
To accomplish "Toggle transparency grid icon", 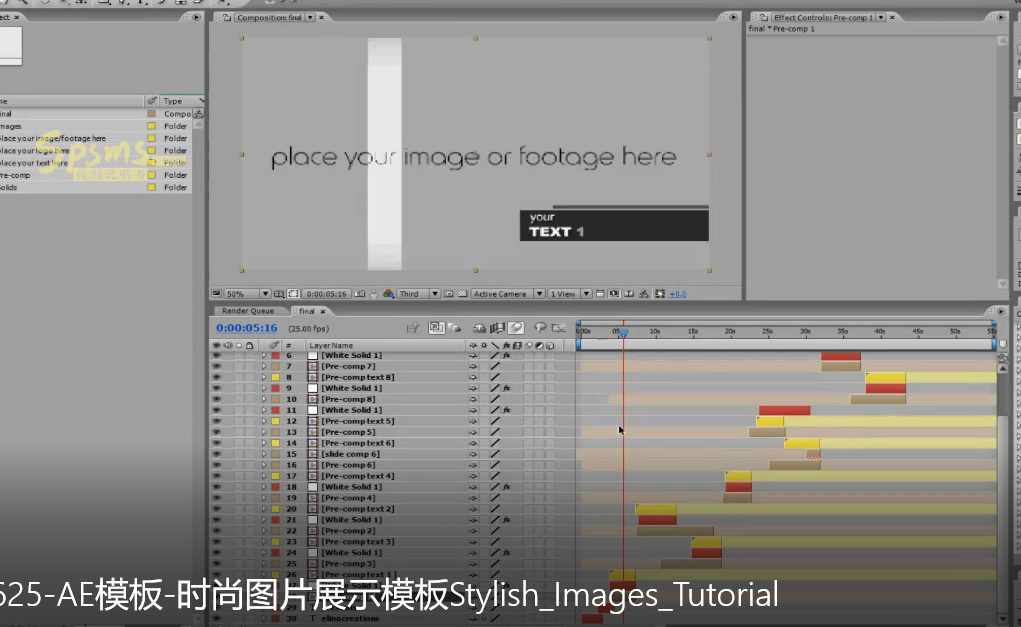I will (462, 294).
